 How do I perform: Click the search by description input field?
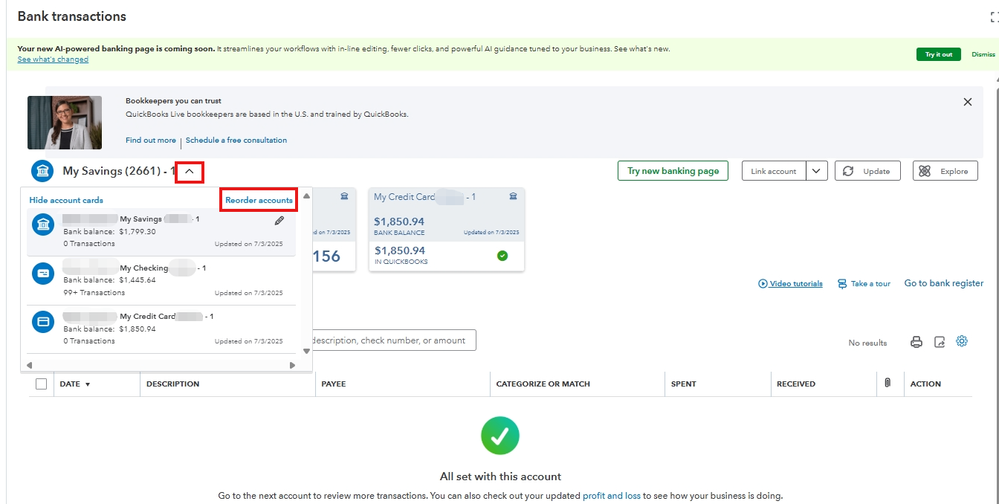pyautogui.click(x=394, y=340)
